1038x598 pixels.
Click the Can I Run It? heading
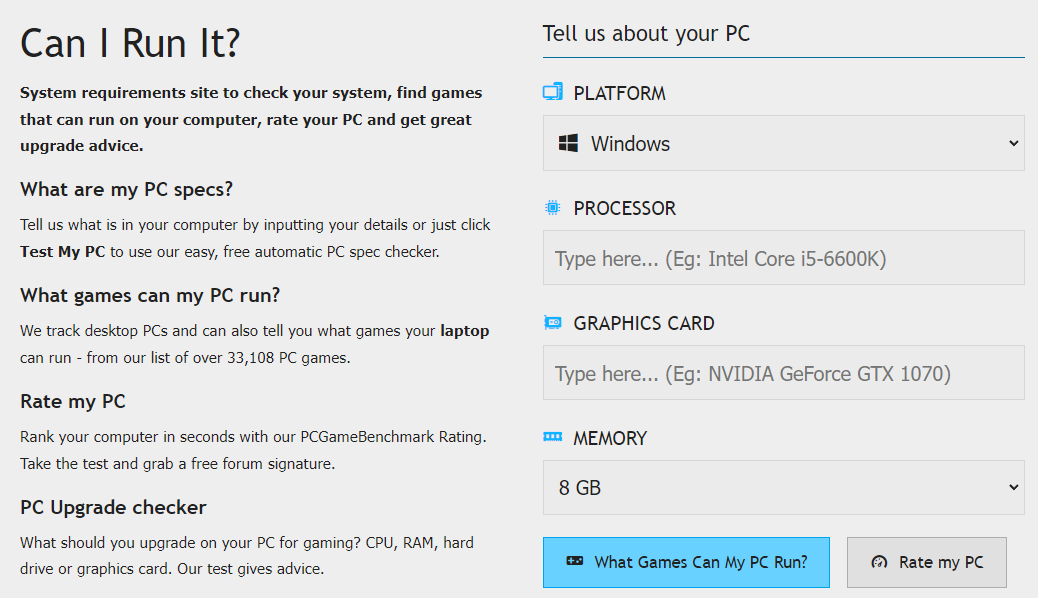(x=130, y=43)
